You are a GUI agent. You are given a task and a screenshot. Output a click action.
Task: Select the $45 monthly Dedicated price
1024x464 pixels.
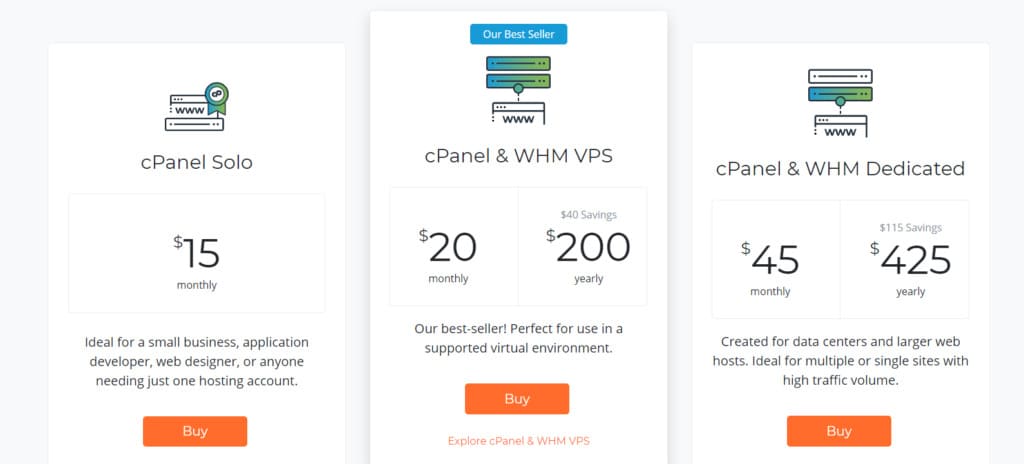776,259
